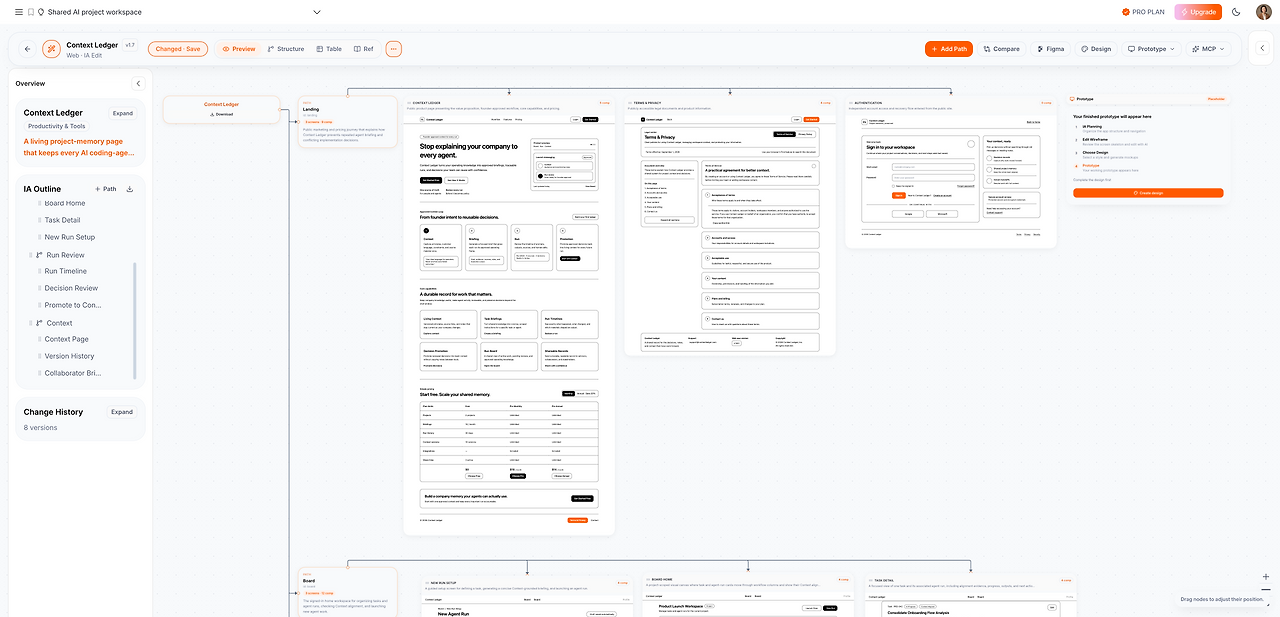Open the MCP dropdown menu
This screenshot has height=617, width=1280.
1208,49
